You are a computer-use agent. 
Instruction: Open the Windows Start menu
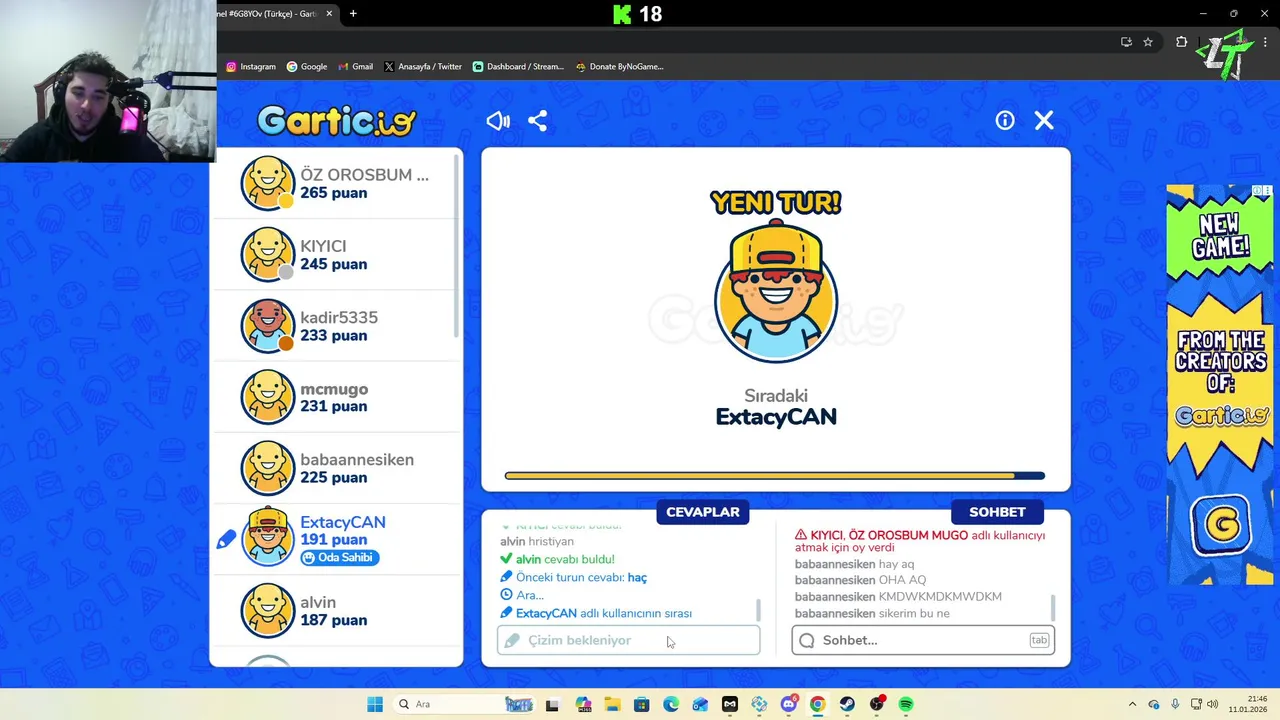(375, 704)
